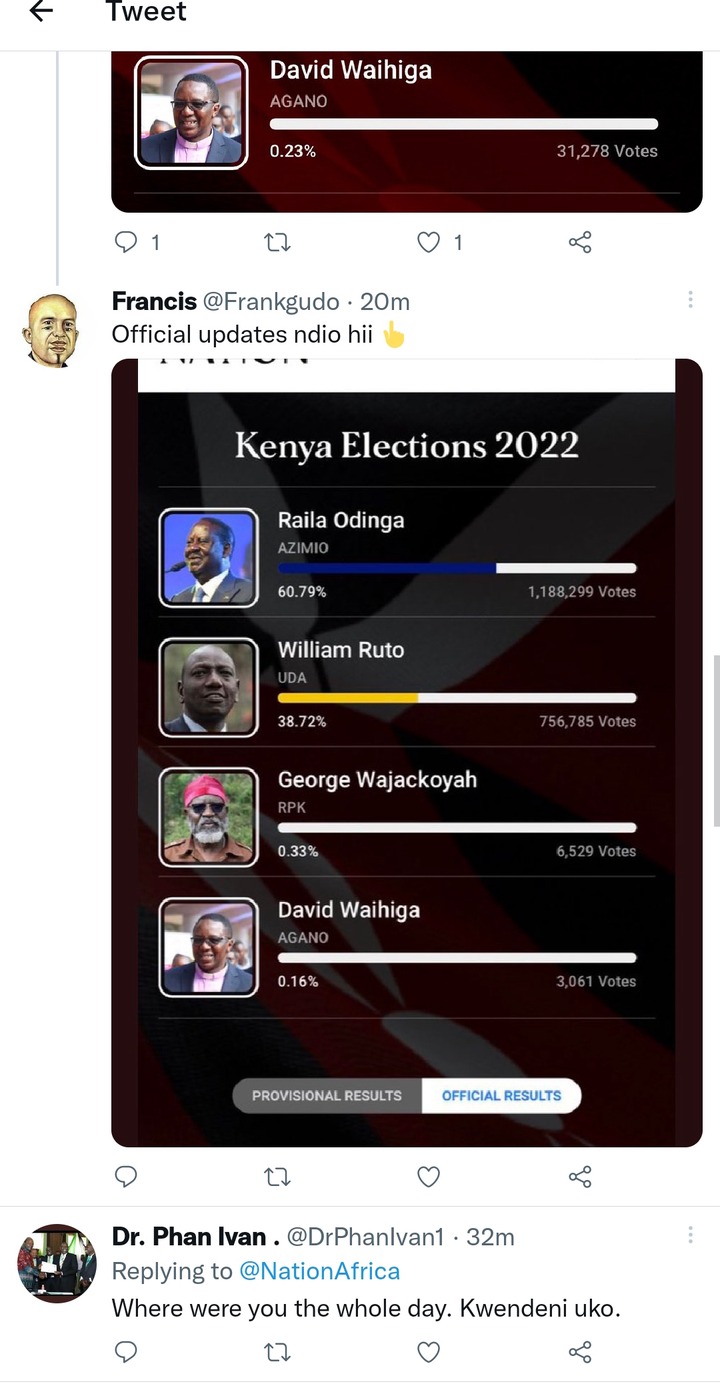View Francis's cartoon avatar
Image resolution: width=720 pixels, height=1392 pixels.
51,330
